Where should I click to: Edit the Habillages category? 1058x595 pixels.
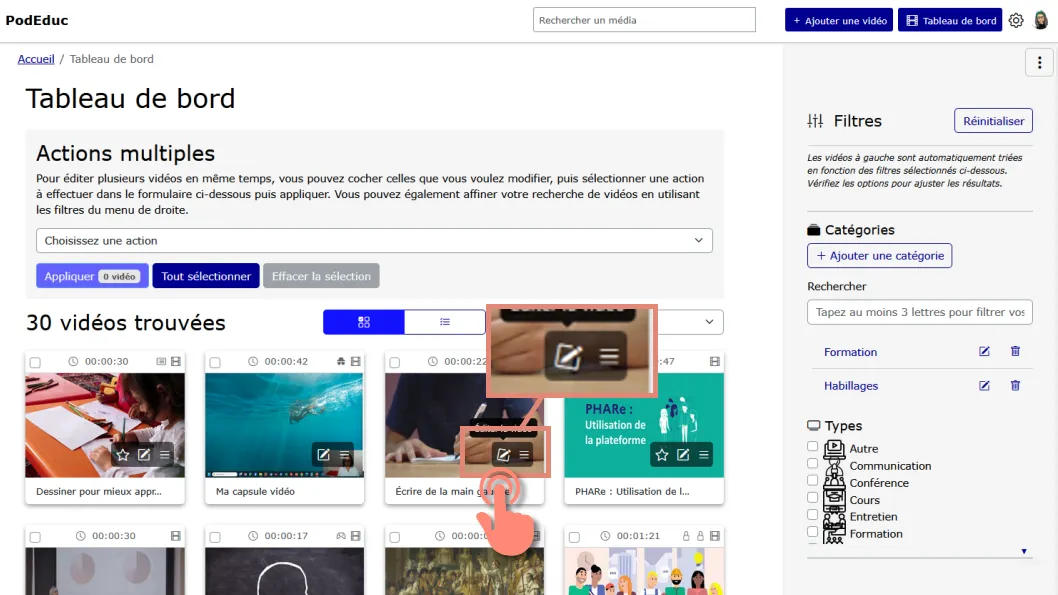coord(984,386)
